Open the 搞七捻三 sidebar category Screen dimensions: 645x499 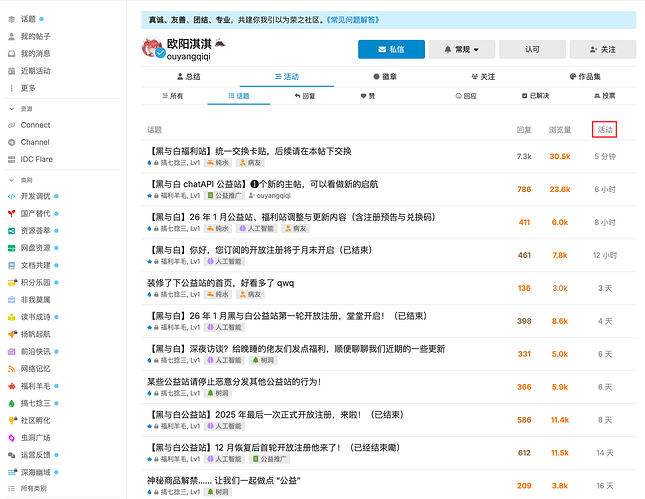tap(35, 403)
